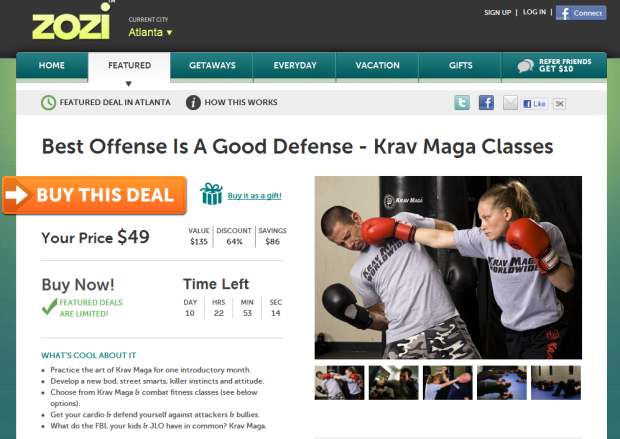The height and width of the screenshot is (439, 620).
Task: Click the gift box icon
Action: tap(212, 194)
